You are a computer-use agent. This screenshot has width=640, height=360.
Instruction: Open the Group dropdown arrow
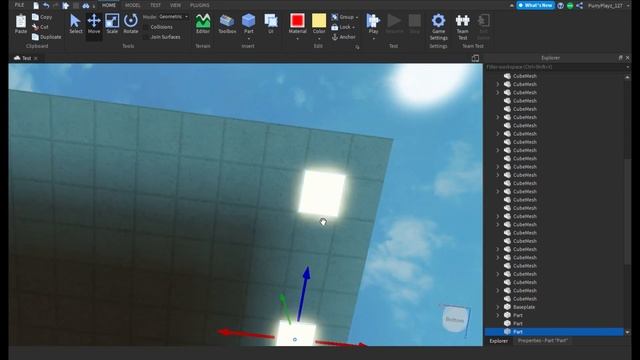[357, 17]
